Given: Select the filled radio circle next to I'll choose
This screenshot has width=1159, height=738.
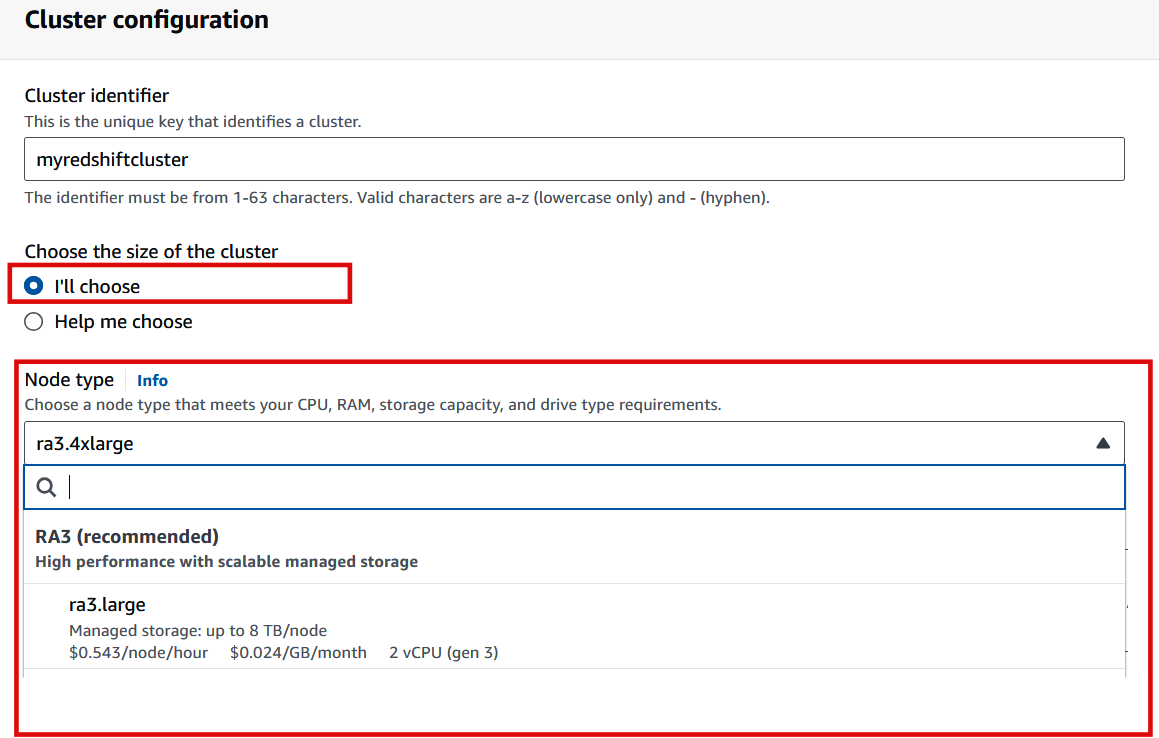Looking at the screenshot, I should coord(33,285).
